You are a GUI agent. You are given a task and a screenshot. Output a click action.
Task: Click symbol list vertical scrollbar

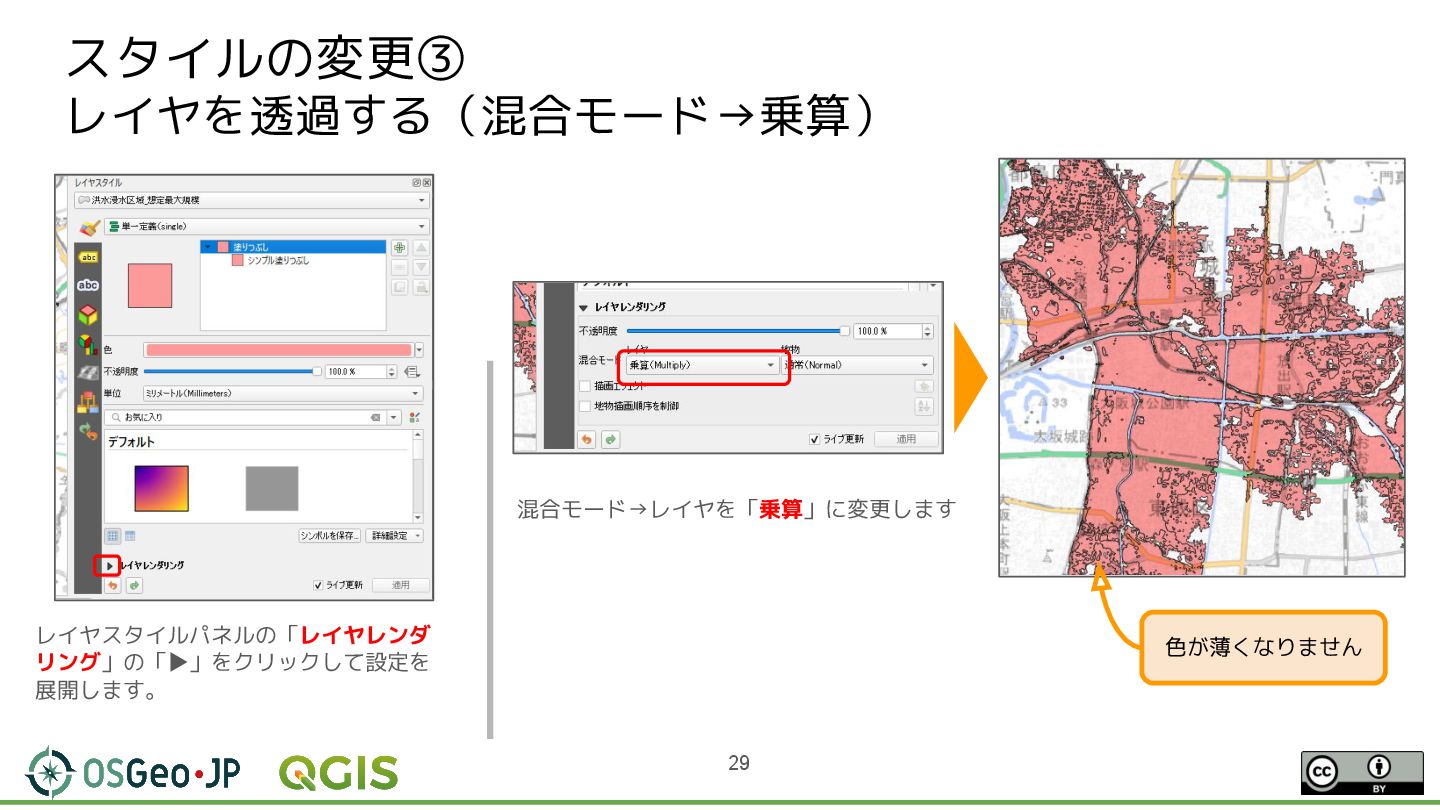[418, 477]
